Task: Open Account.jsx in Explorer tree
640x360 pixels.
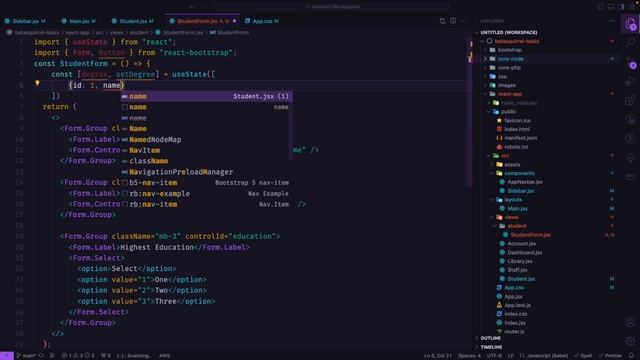Action: (521, 244)
